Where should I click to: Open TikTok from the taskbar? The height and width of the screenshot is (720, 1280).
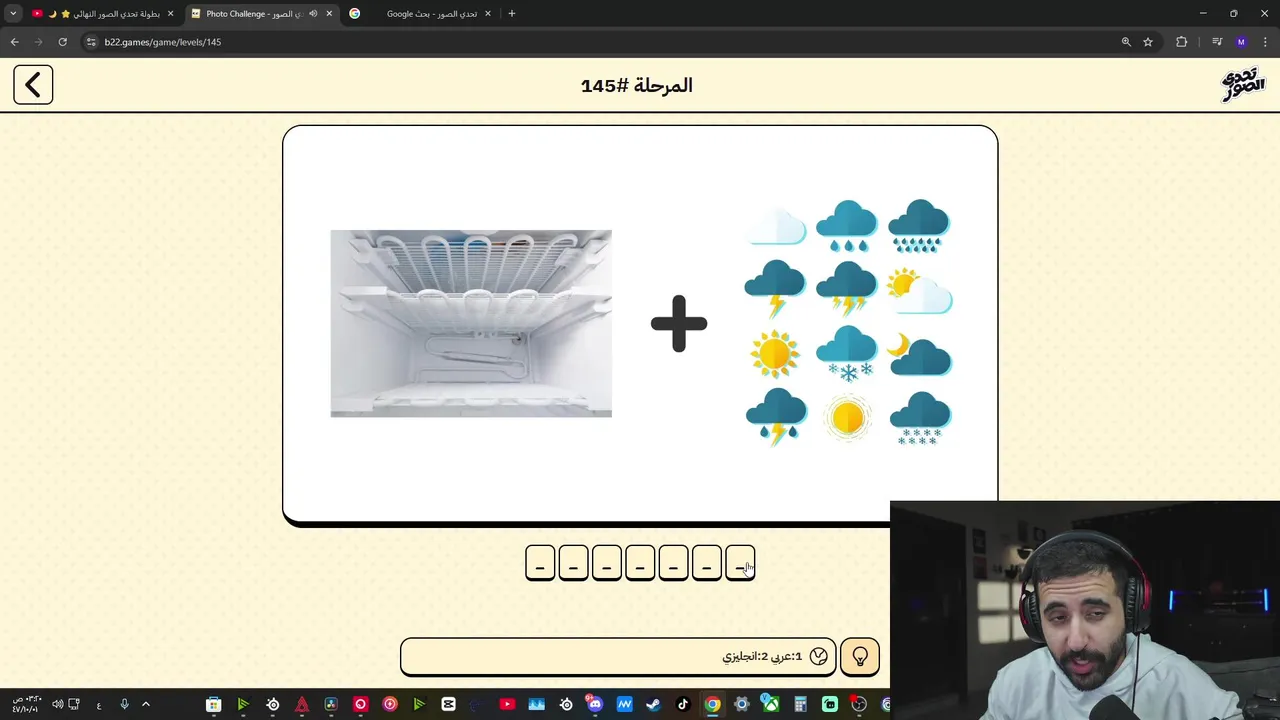click(x=683, y=705)
